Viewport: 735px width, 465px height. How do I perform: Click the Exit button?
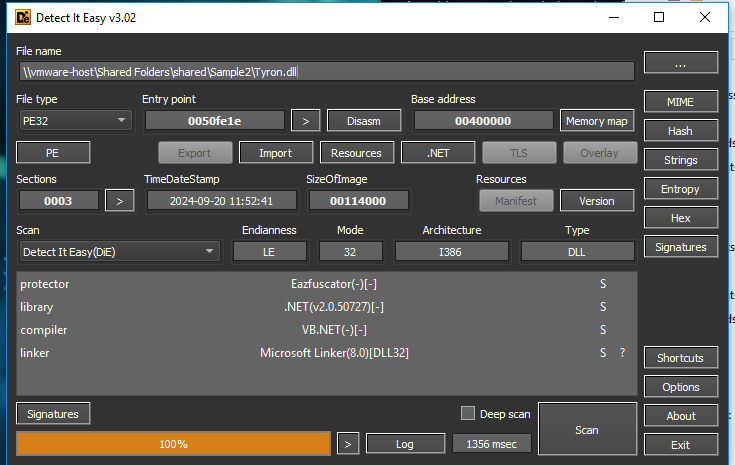pos(681,445)
